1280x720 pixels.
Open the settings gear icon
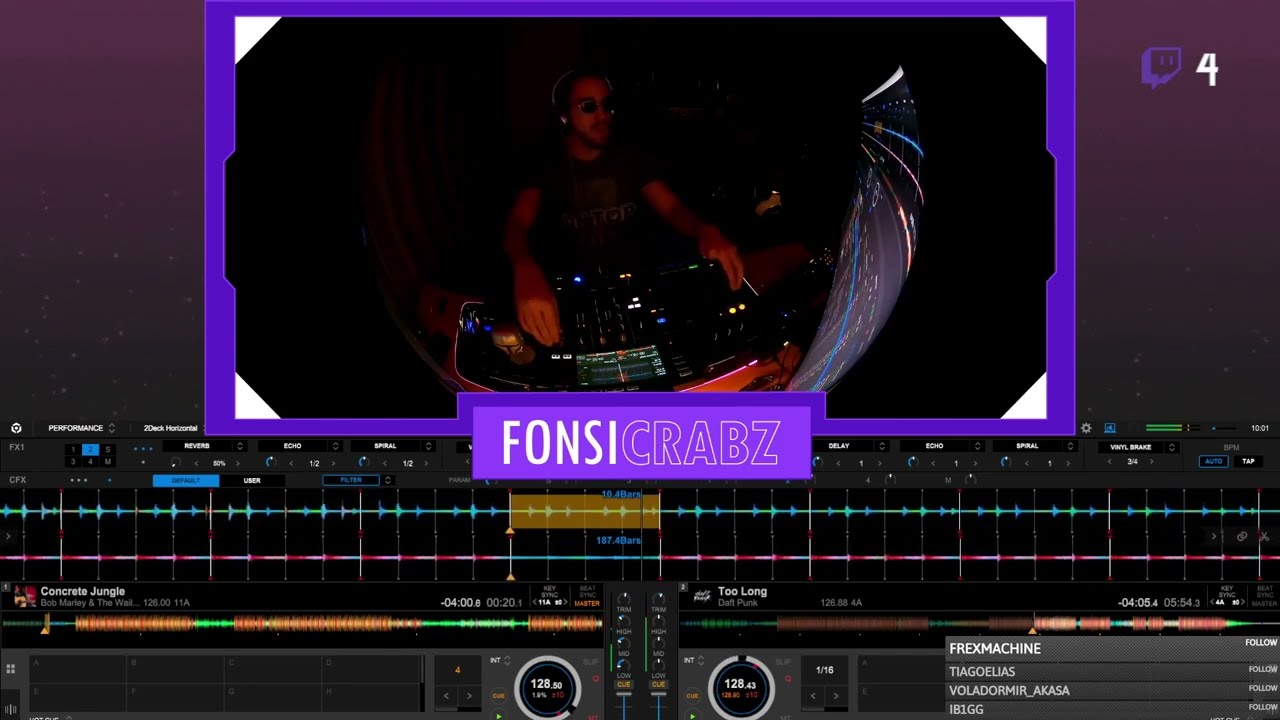(1086, 428)
